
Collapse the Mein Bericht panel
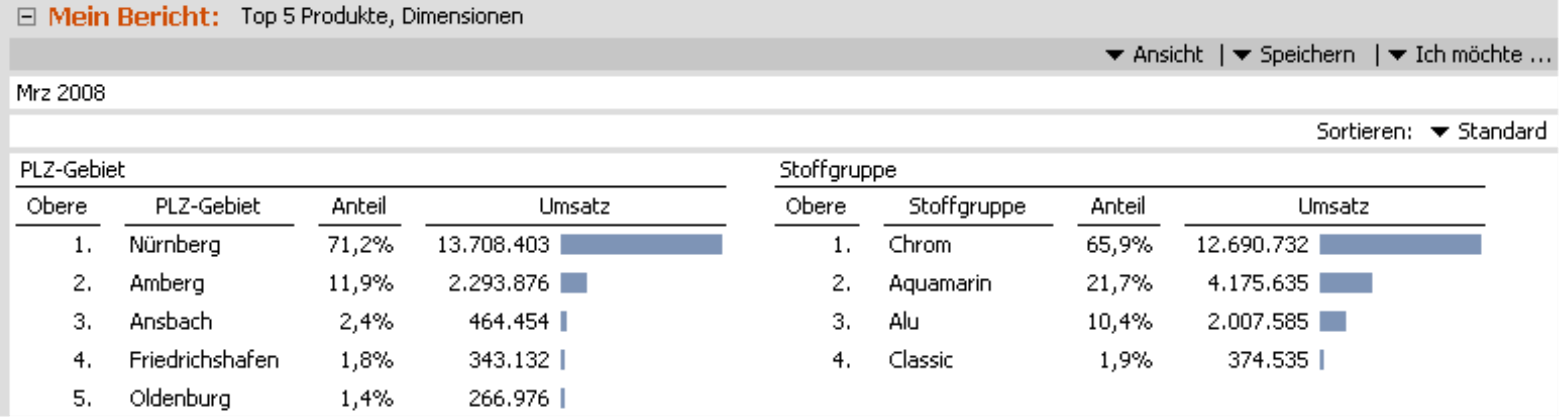coord(27,18)
